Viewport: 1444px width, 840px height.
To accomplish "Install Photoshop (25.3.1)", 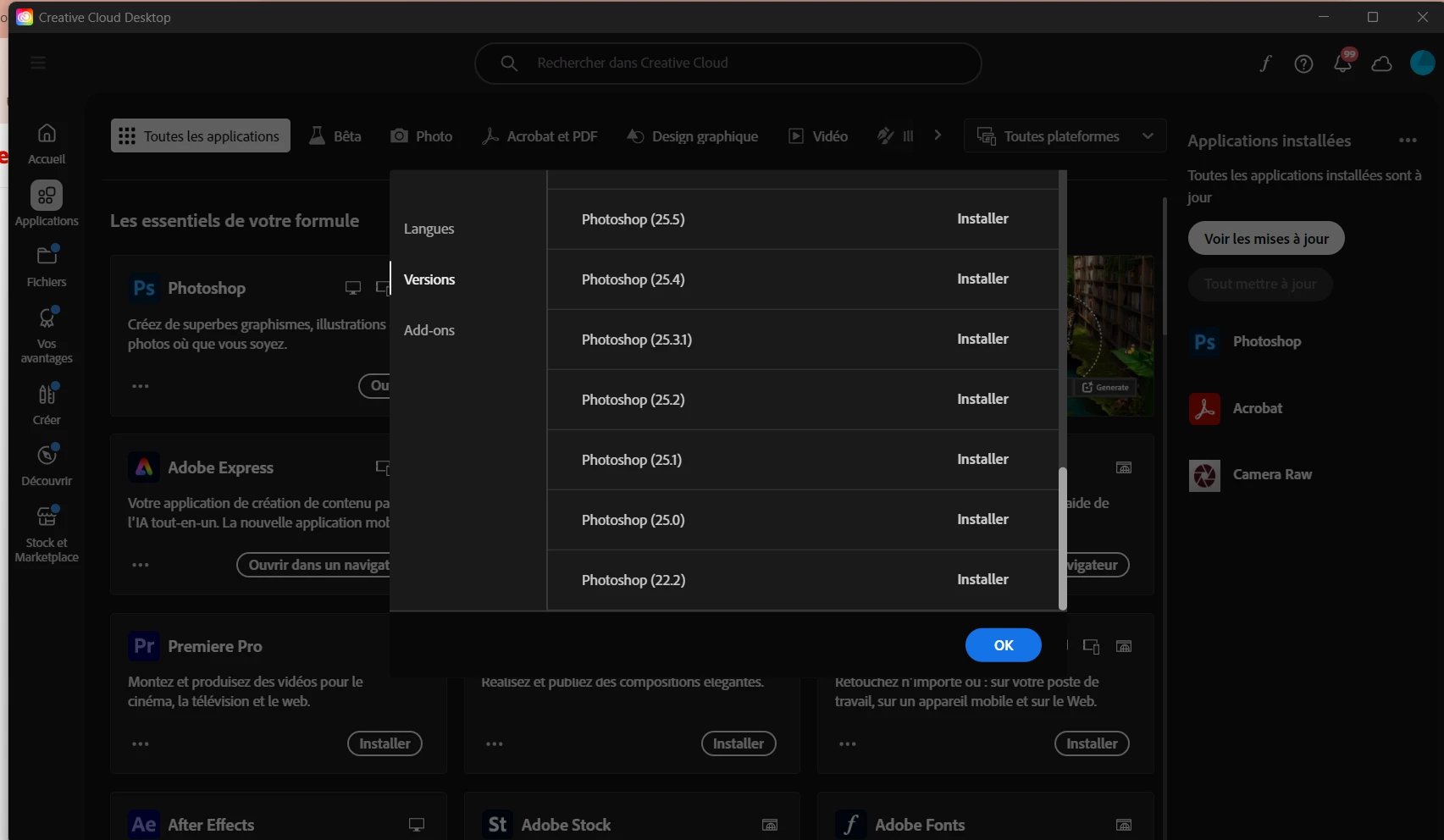I will [x=982, y=339].
